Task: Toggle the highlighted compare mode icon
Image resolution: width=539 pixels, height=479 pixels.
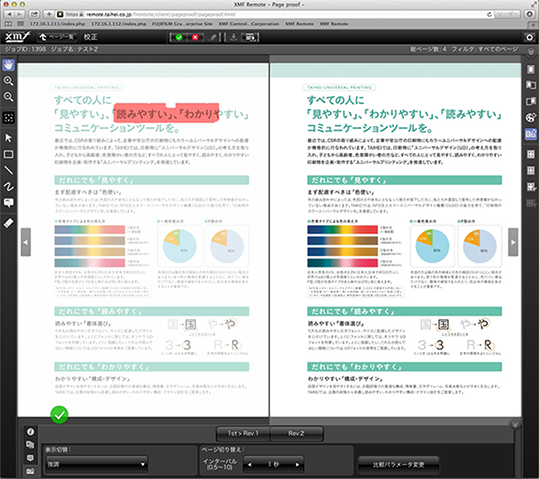Action: click(x=531, y=134)
